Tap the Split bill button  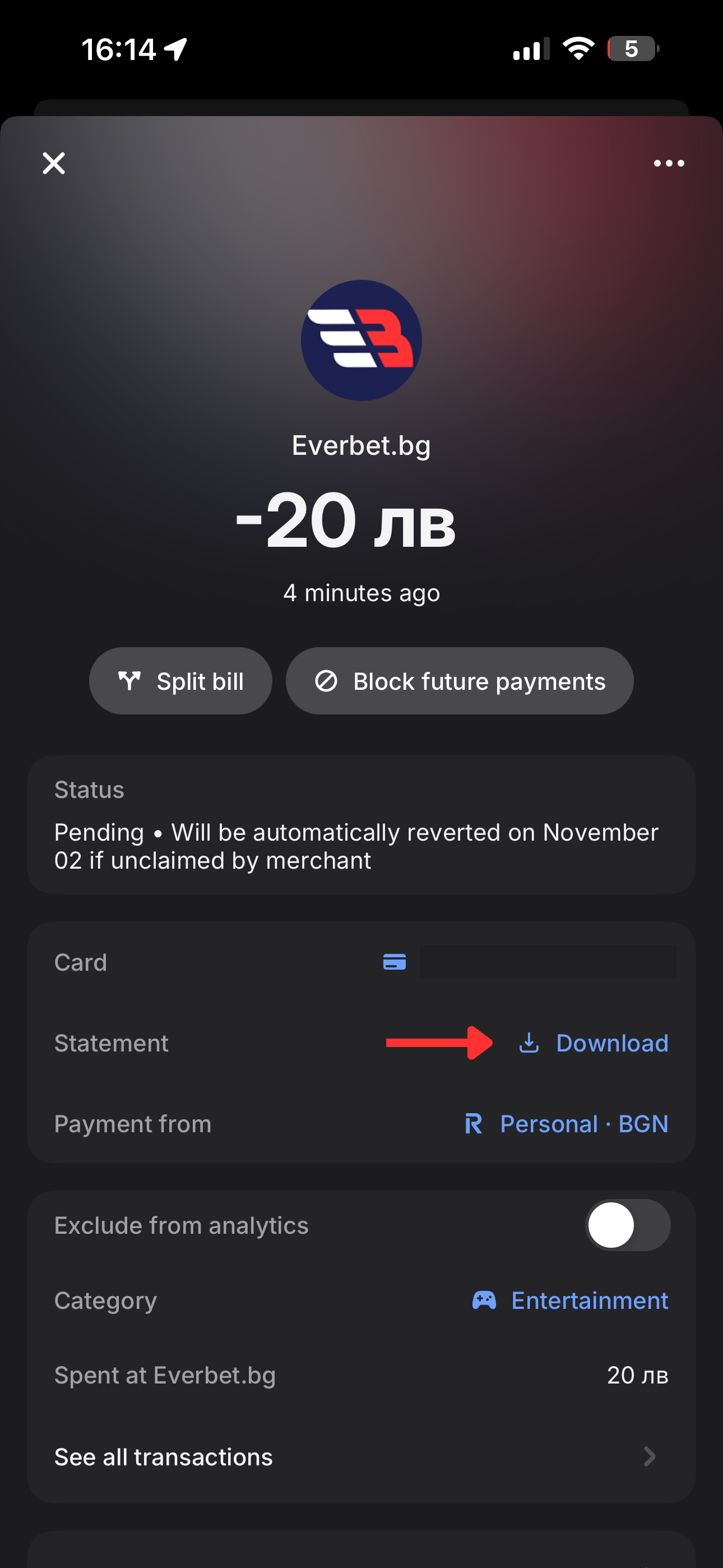[x=180, y=681]
